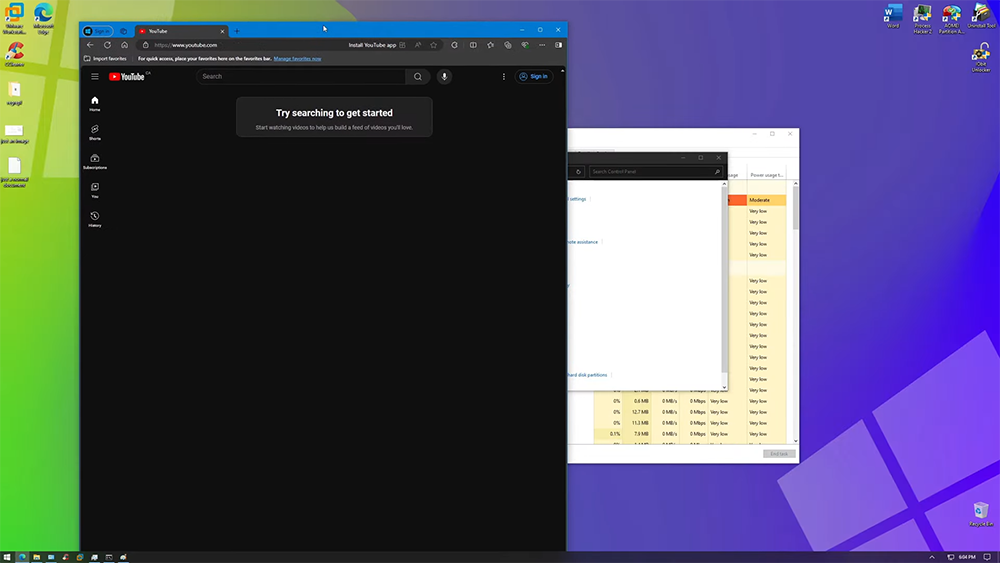Open YouTube settings three-dot menu

pyautogui.click(x=504, y=77)
